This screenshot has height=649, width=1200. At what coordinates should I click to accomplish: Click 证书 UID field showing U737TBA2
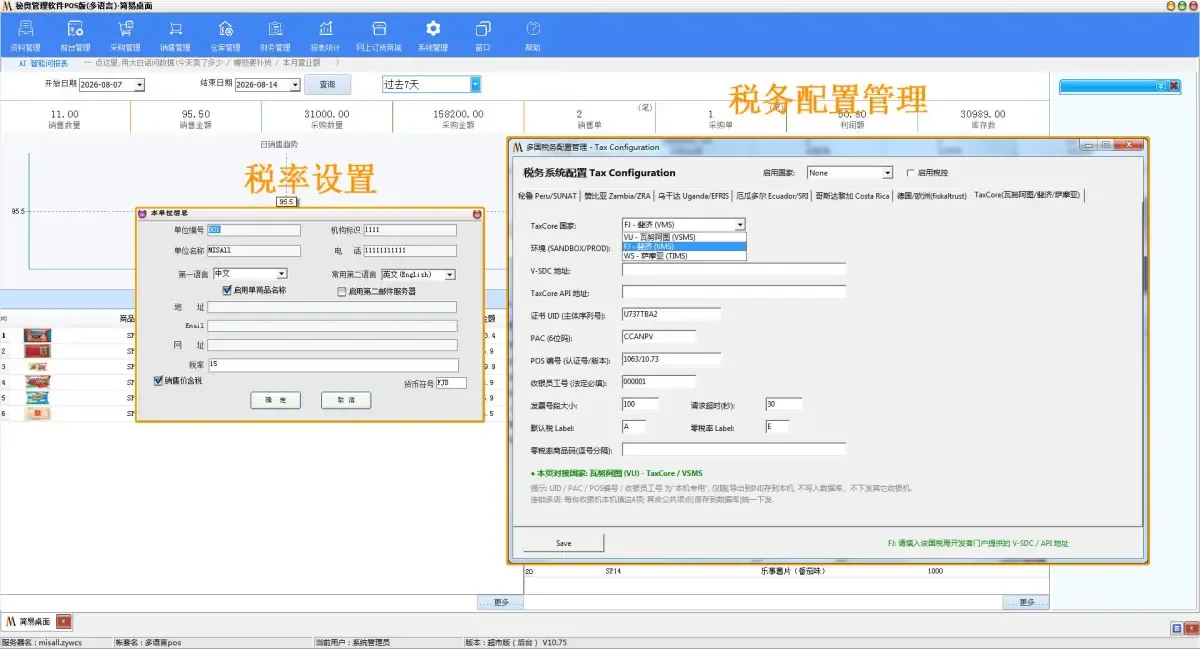coord(671,314)
